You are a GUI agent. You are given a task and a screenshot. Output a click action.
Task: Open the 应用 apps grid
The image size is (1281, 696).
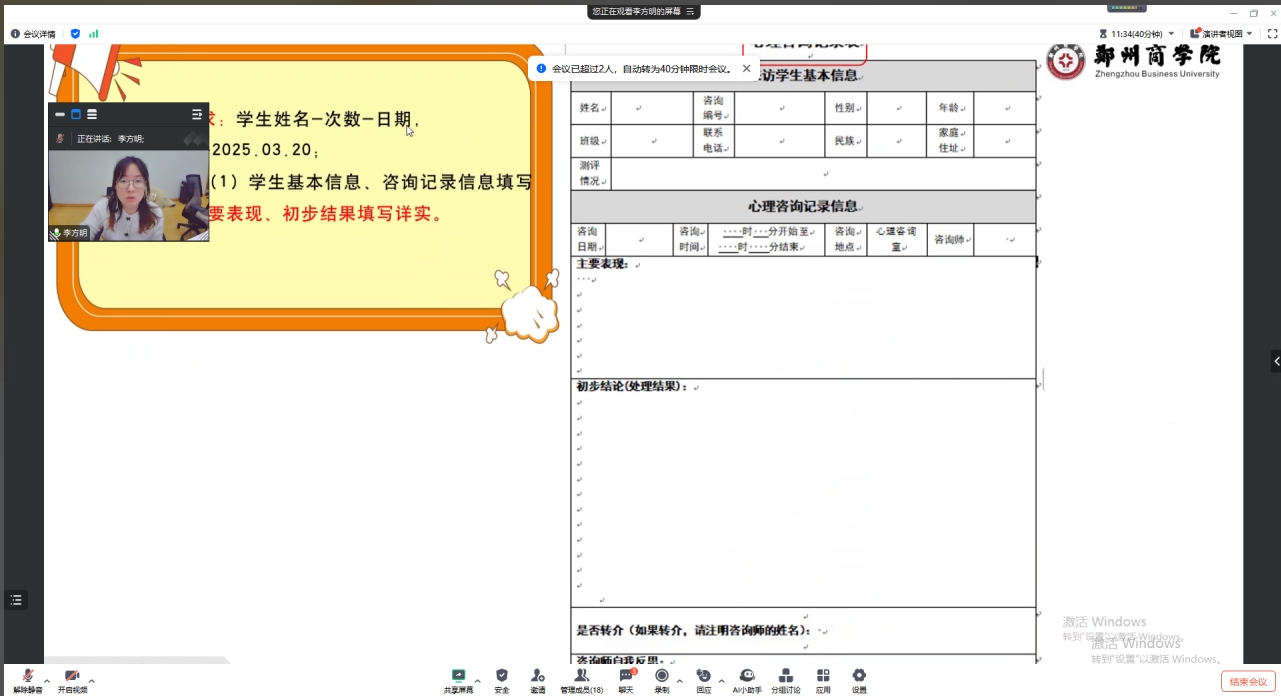tap(823, 678)
